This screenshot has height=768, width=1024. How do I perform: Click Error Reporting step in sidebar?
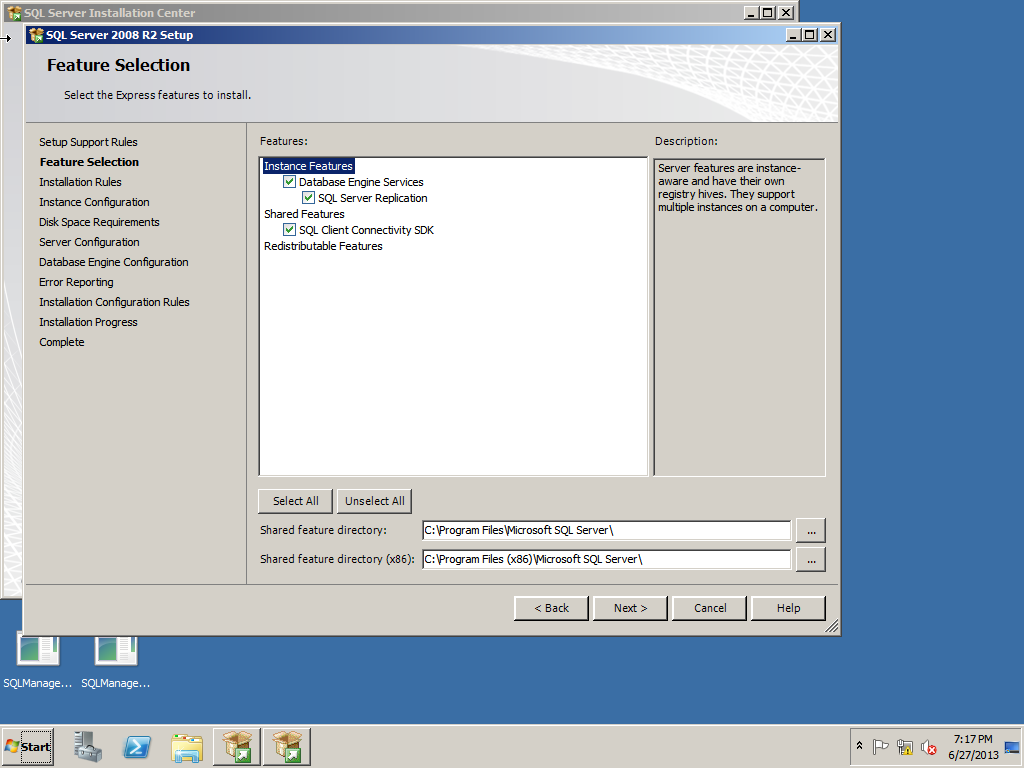pyautogui.click(x=76, y=282)
